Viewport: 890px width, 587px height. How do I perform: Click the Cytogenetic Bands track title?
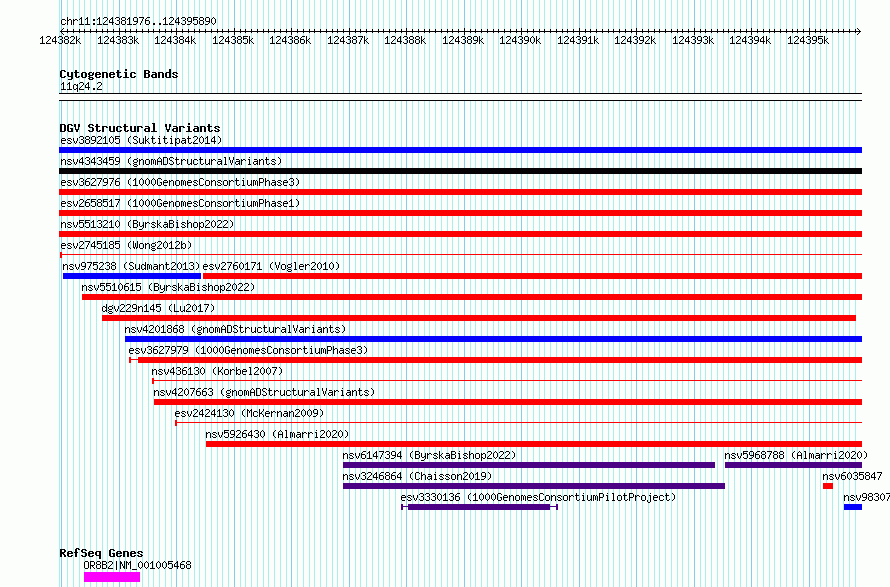119,74
